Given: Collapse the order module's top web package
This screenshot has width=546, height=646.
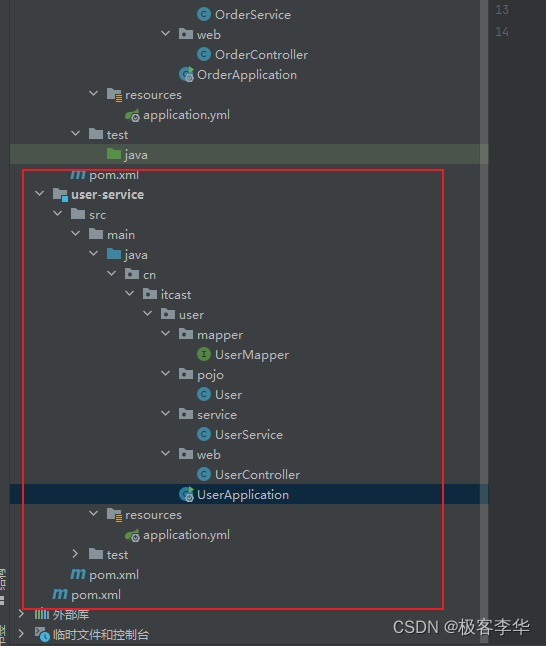Looking at the screenshot, I should [x=166, y=33].
